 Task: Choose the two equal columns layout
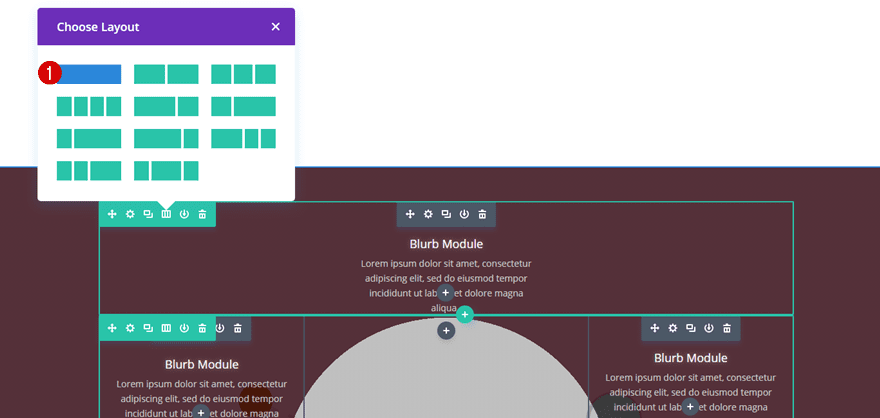[x=166, y=74]
